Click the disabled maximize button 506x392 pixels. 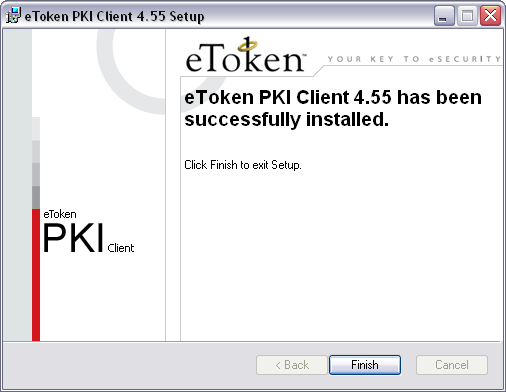click(467, 16)
